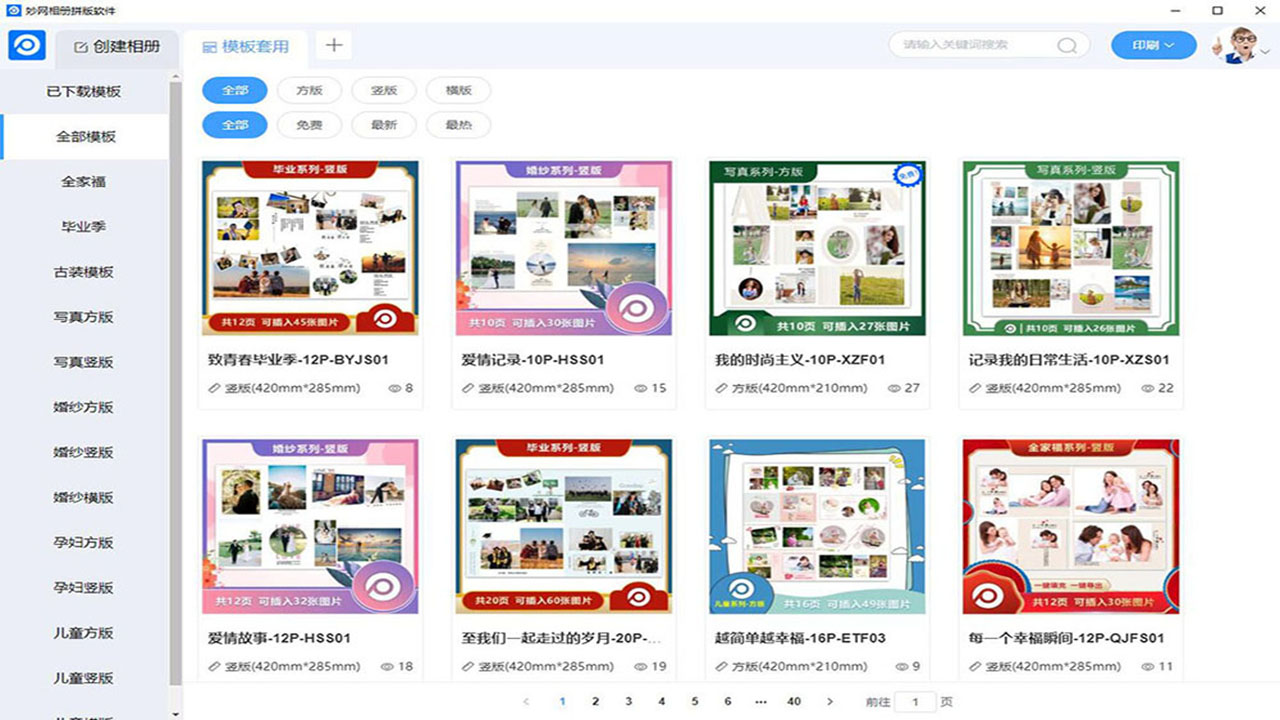Click the search magnifier icon
The width and height of the screenshot is (1280, 720).
pyautogui.click(x=1066, y=45)
